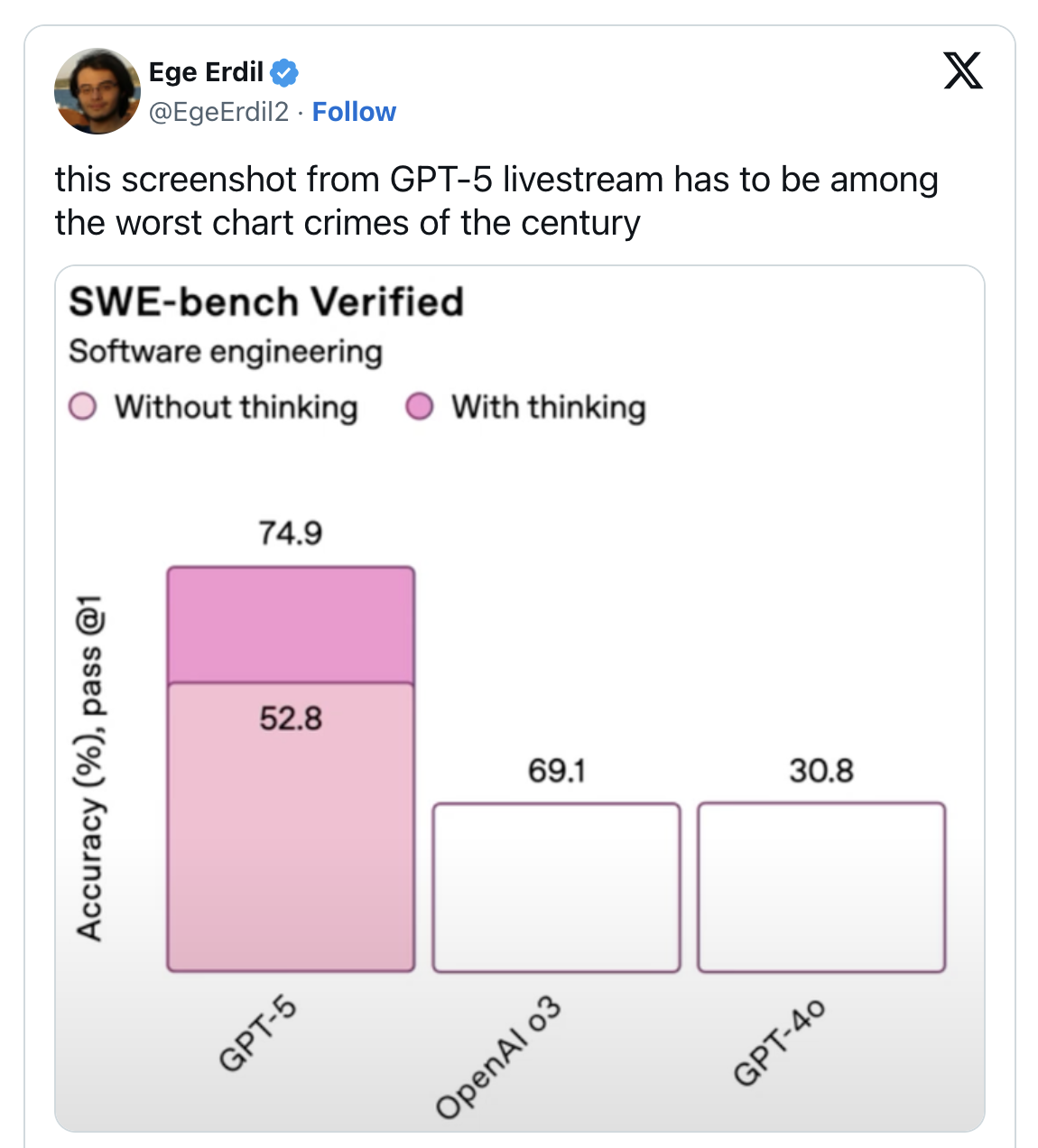
Task: Click the OpenAI o3 bar
Action: point(557,886)
